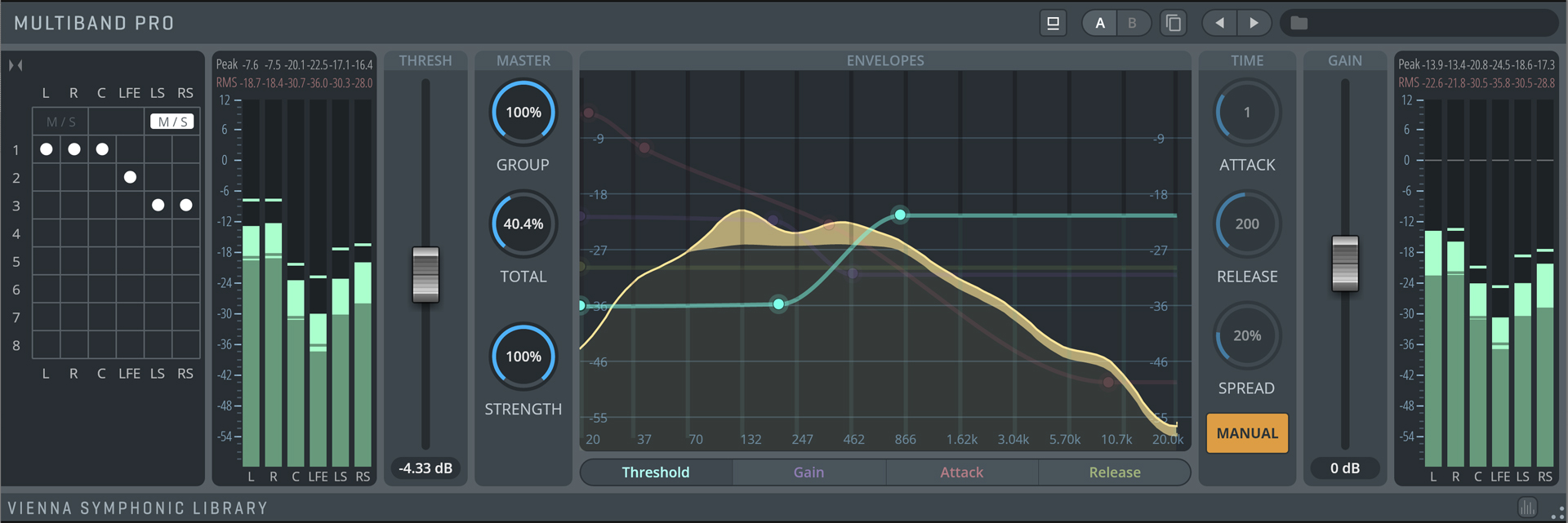Disable the active LS/RS M/S toggle
The width and height of the screenshot is (1568, 523).
tap(172, 122)
